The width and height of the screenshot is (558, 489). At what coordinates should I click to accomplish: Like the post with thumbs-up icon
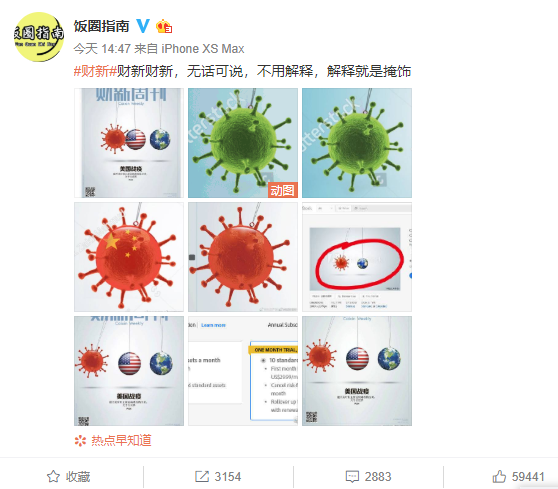(499, 476)
